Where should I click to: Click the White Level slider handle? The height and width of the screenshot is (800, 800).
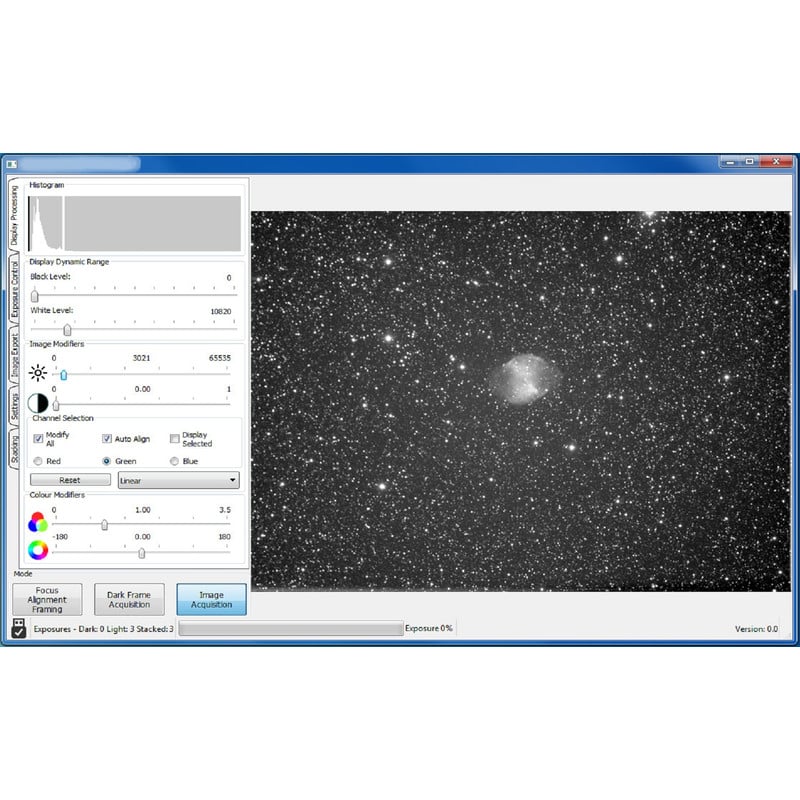tap(67, 330)
